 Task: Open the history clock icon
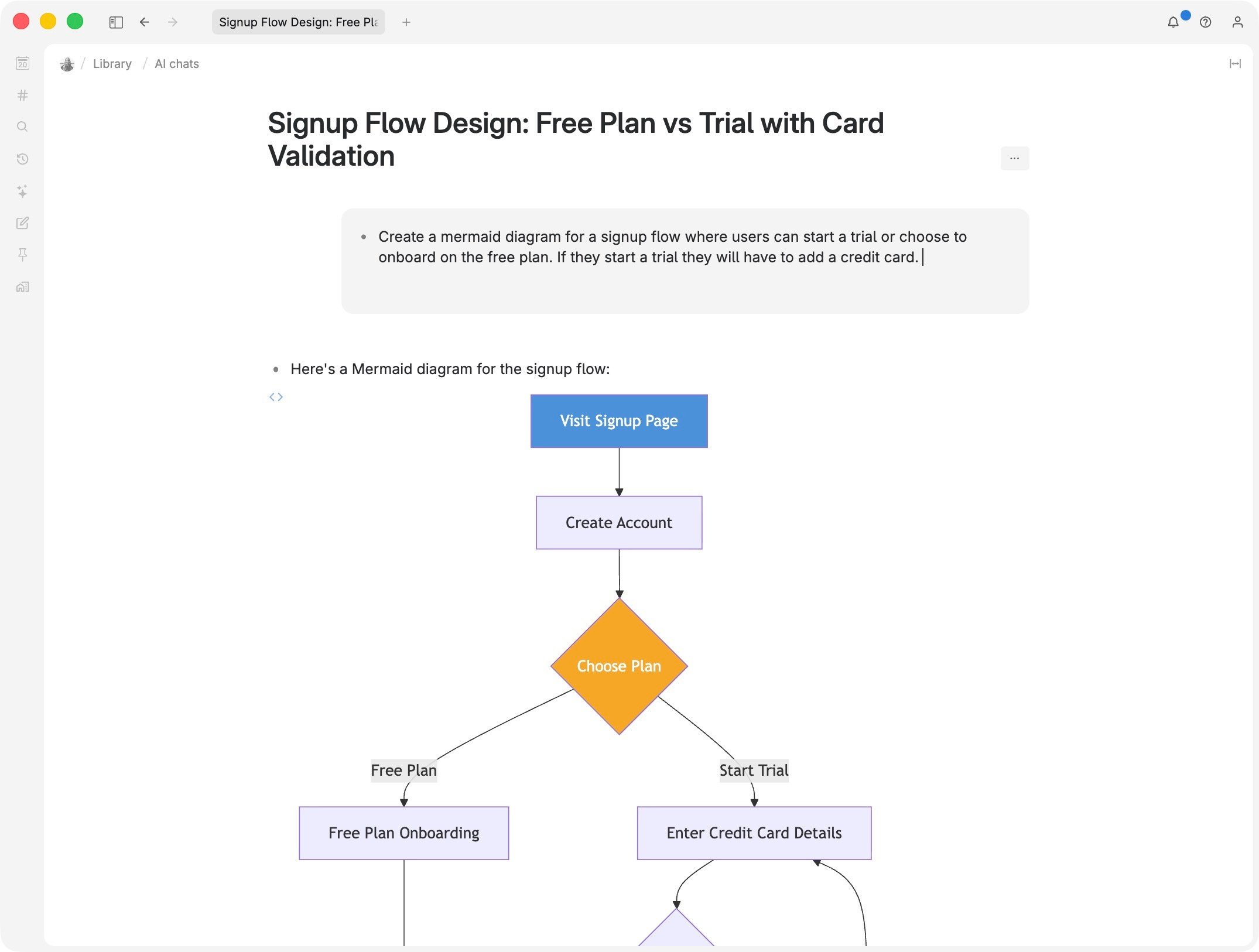(x=22, y=159)
